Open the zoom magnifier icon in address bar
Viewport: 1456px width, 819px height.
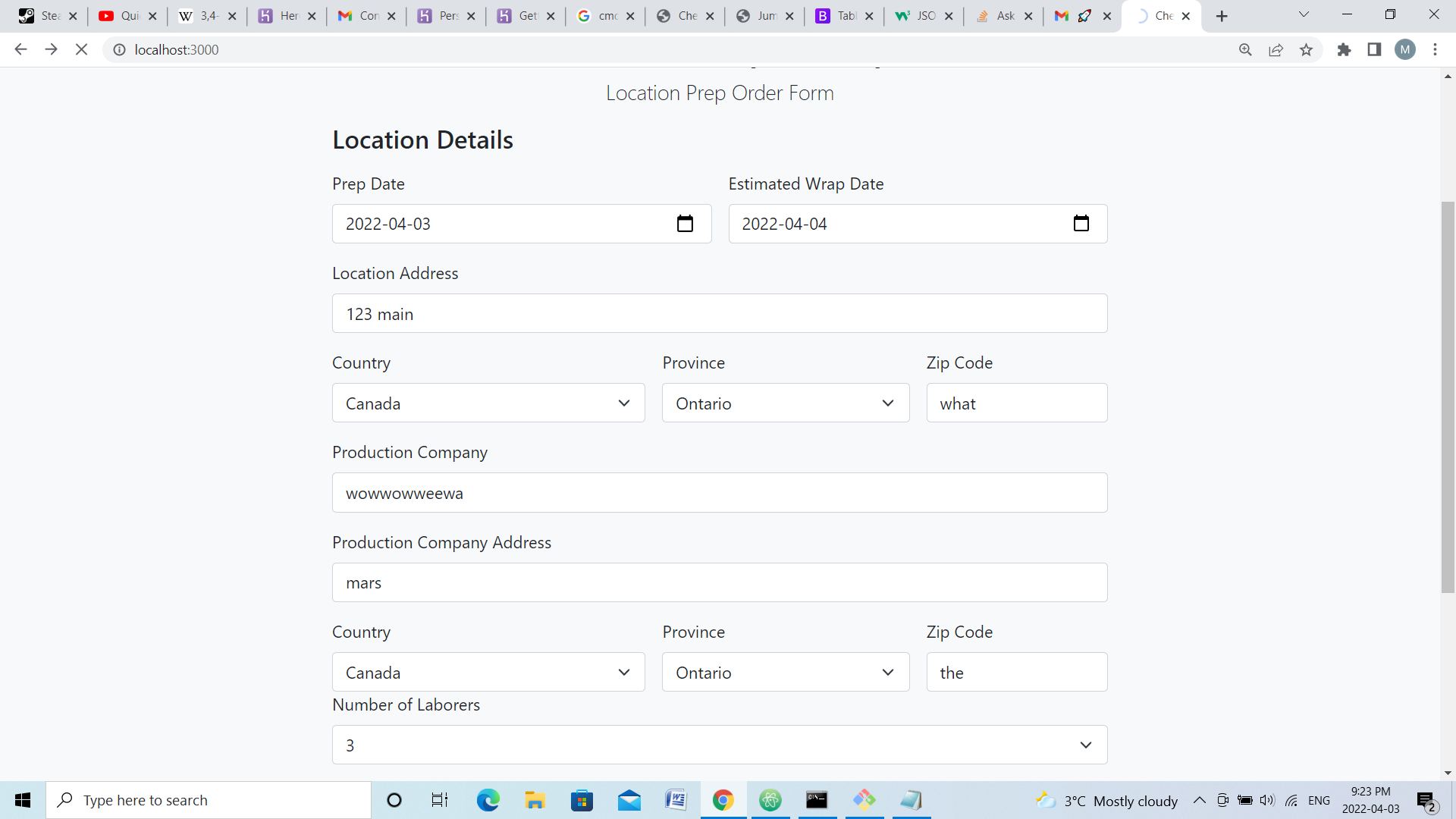pos(1245,50)
